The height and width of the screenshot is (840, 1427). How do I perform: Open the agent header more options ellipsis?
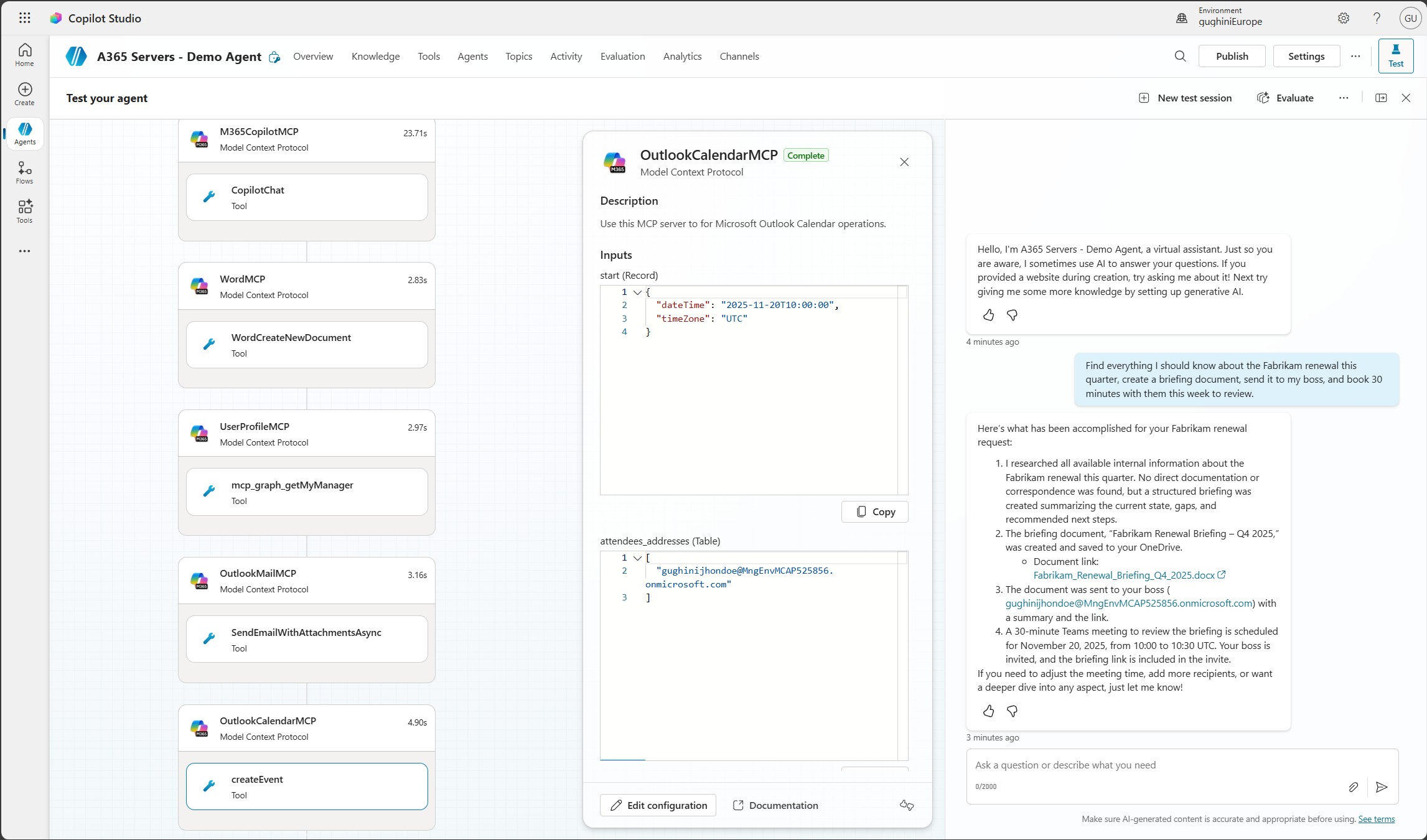(x=1355, y=56)
